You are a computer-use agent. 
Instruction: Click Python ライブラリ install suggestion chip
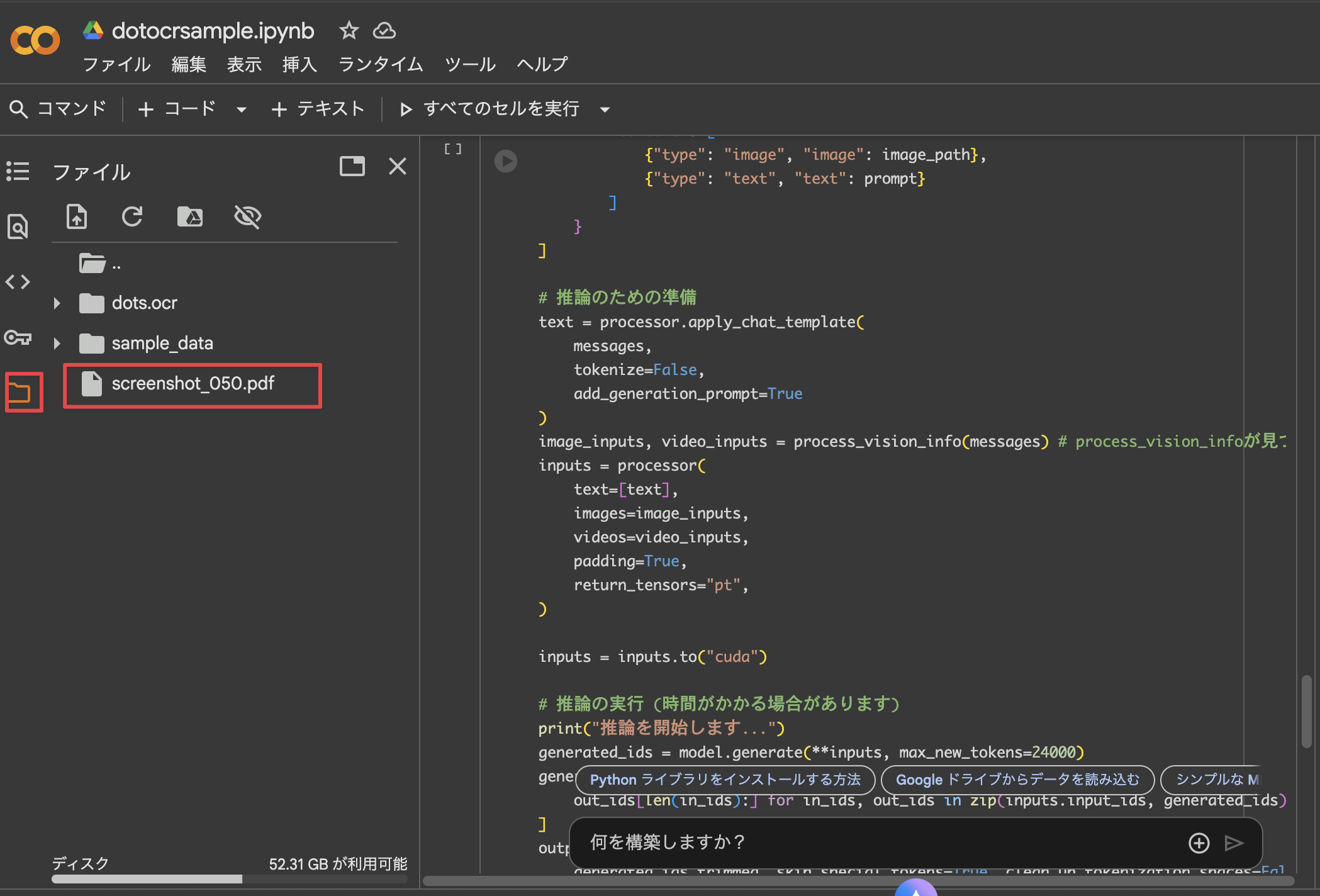coord(725,780)
